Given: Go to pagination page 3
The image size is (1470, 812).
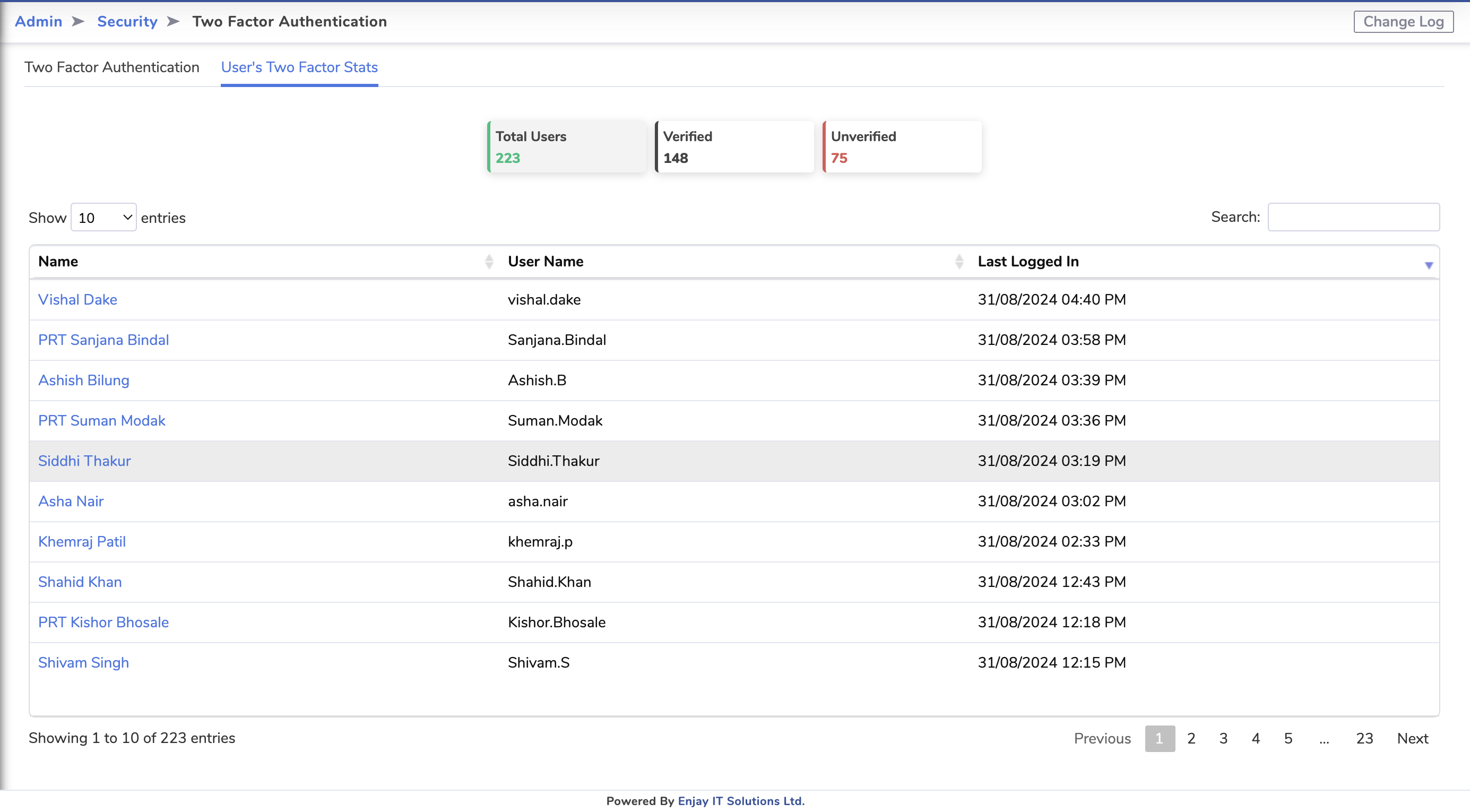Looking at the screenshot, I should (1223, 738).
